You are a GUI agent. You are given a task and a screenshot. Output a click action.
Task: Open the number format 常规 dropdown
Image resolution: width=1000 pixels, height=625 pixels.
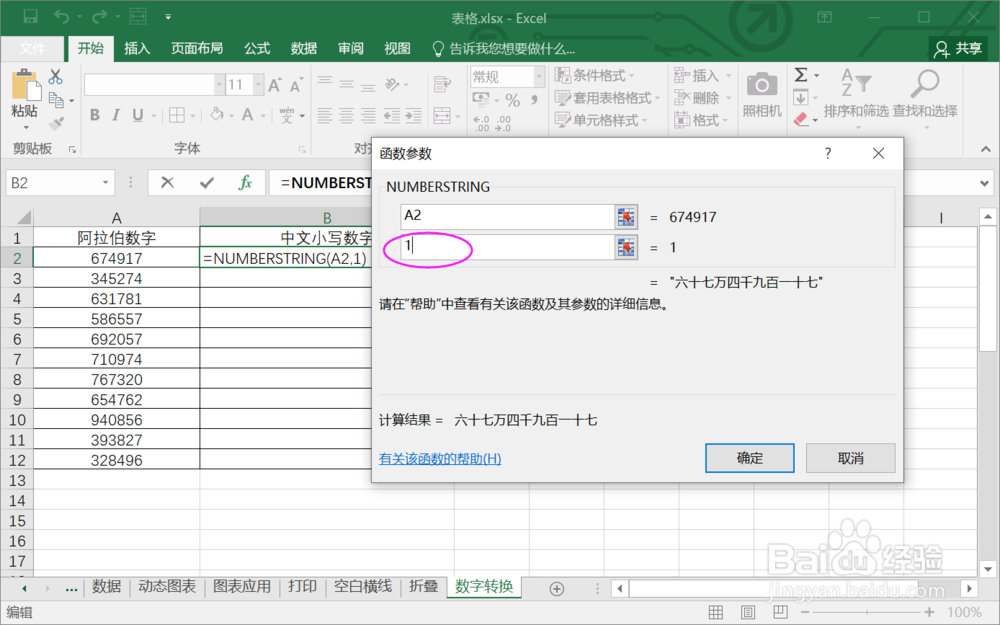coord(540,77)
